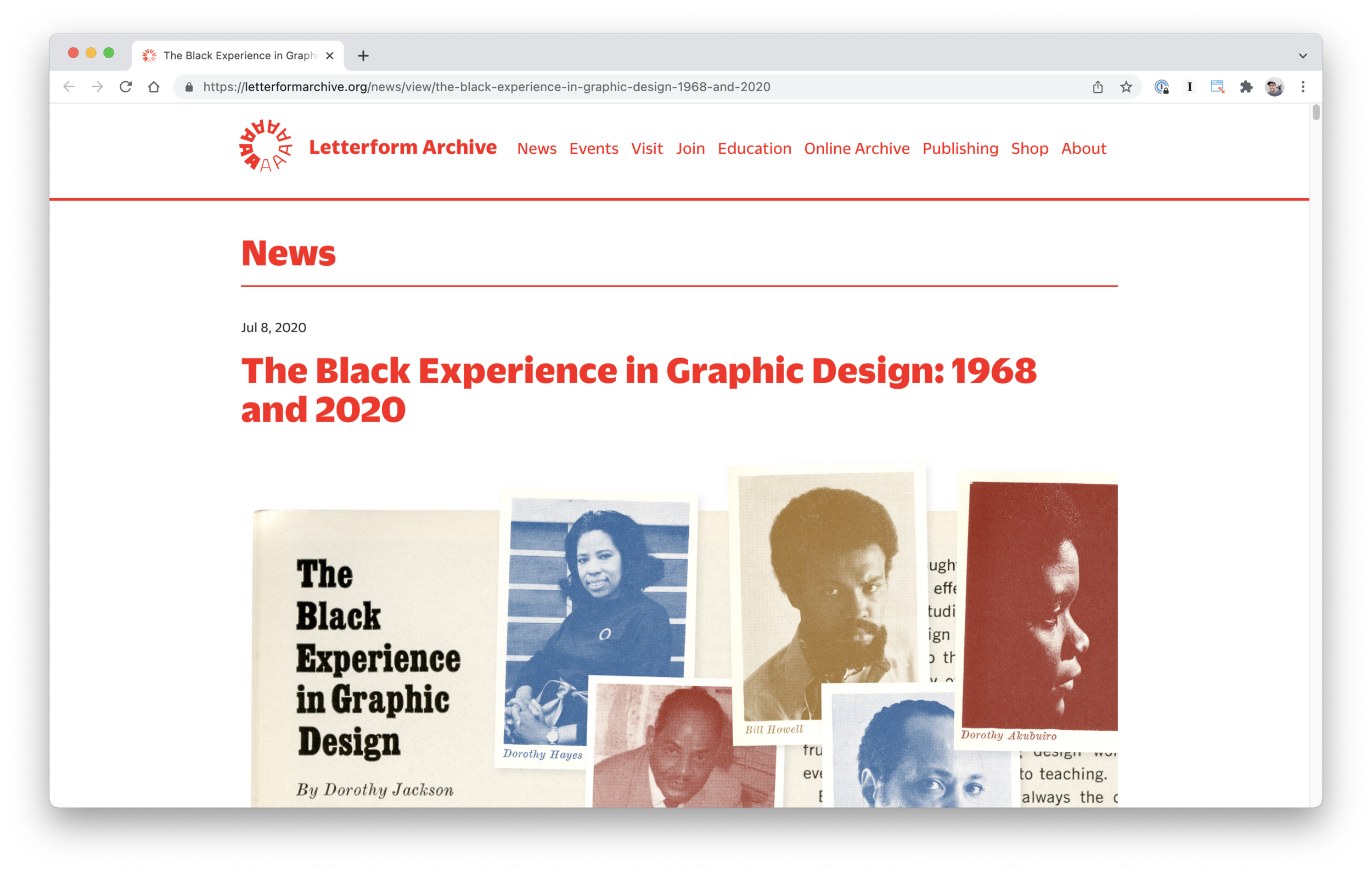
Task: Close the Black Experience tab
Action: tap(329, 55)
